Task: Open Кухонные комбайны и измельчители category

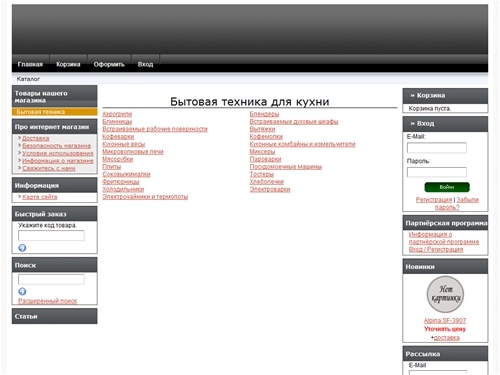Action: tap(302, 144)
